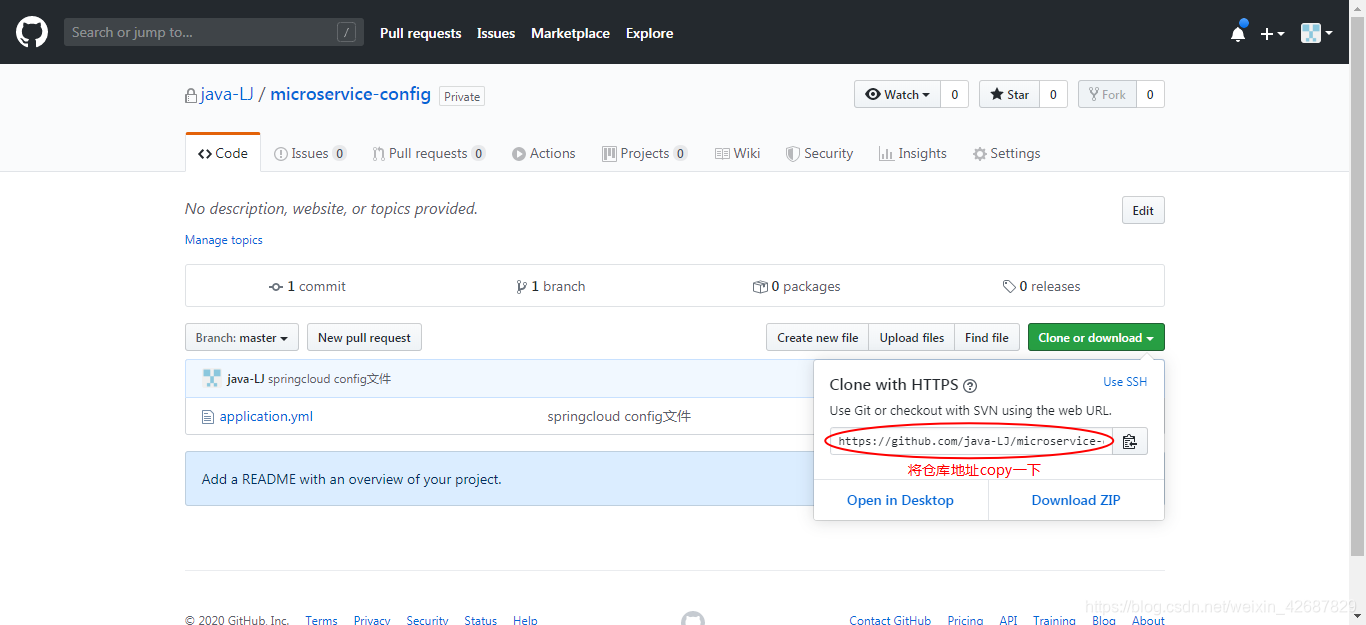The image size is (1366, 625).
Task: Click the Clone with HTTPS help icon
Action: point(970,386)
